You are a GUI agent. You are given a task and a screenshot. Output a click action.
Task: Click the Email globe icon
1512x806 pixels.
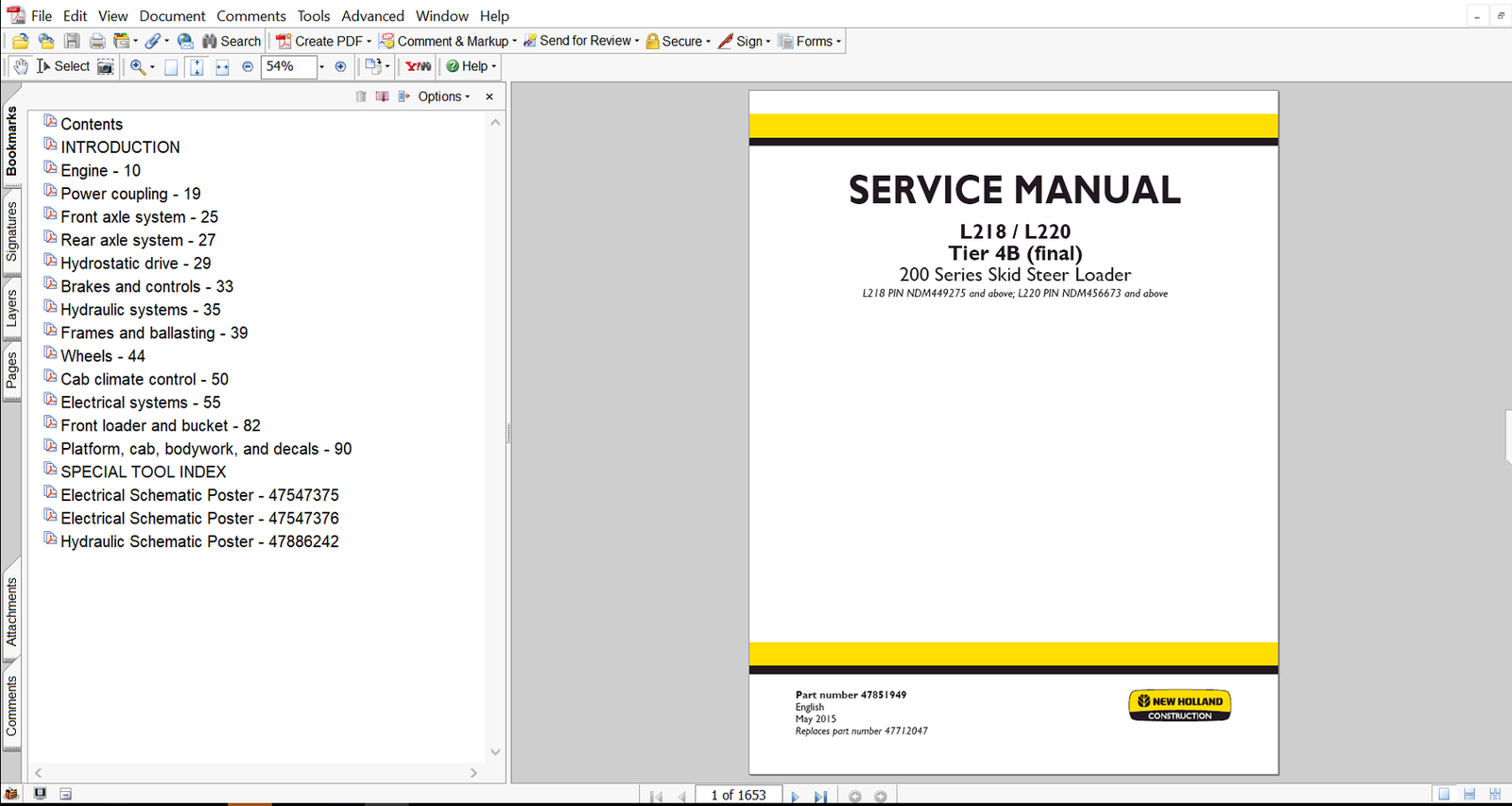tap(185, 41)
